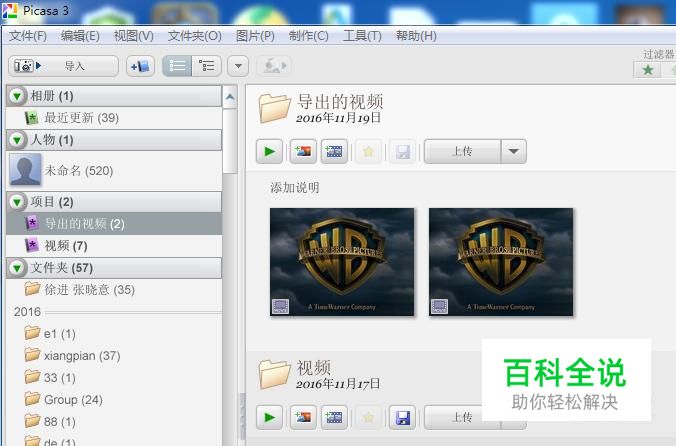Select the second Warner Bros video thumbnail
The width and height of the screenshot is (676, 446).
(x=501, y=262)
